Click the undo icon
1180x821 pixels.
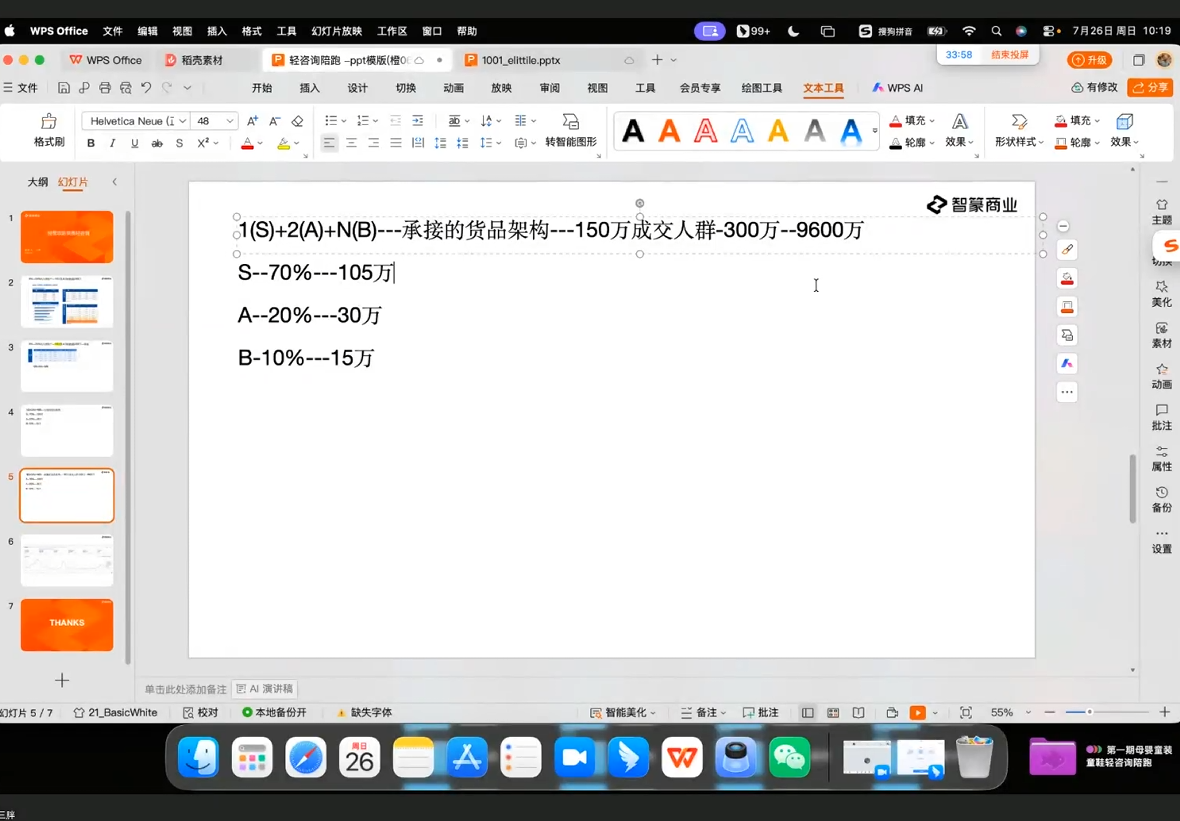click(146, 88)
